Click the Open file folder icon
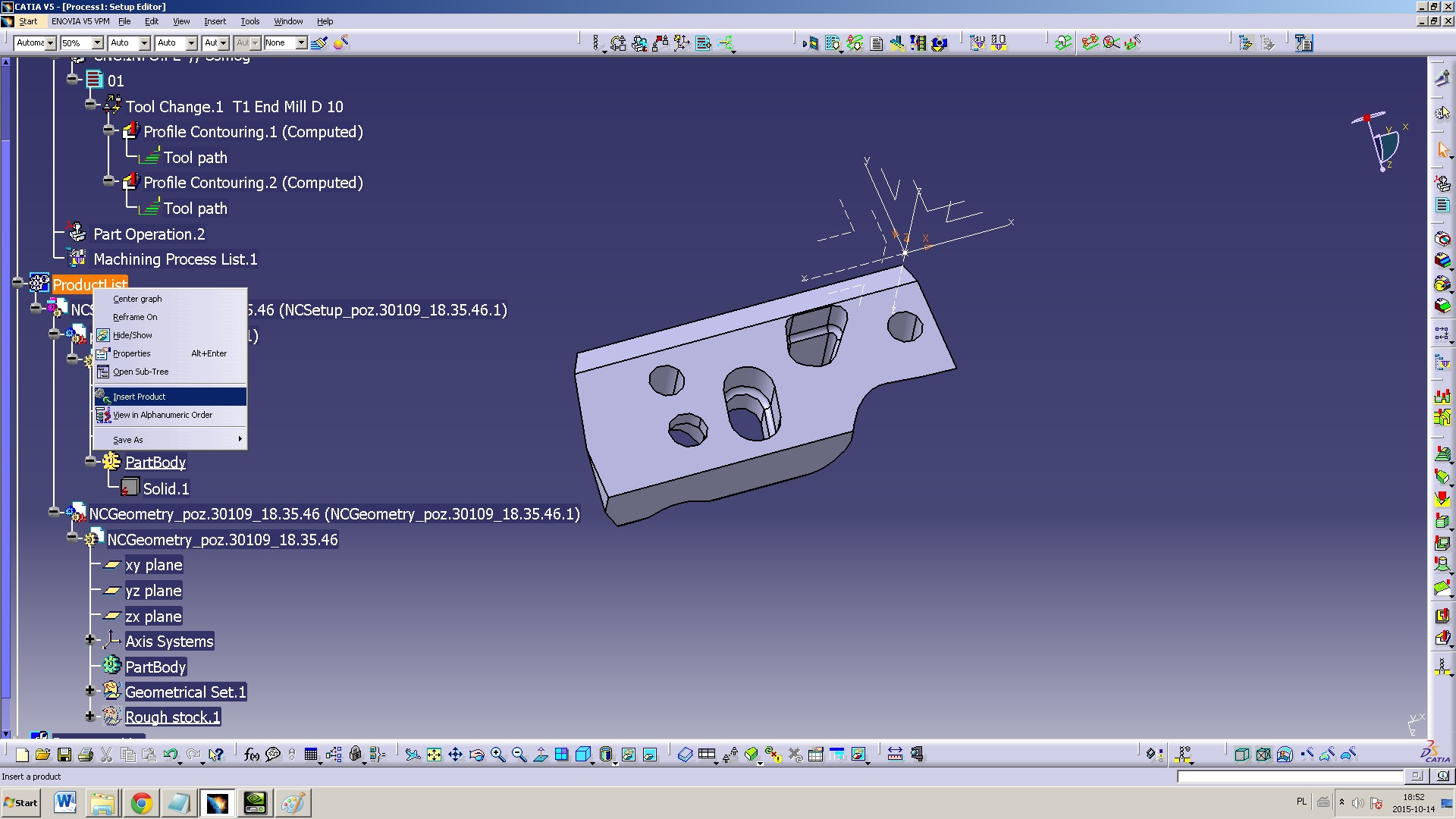 pyautogui.click(x=42, y=755)
